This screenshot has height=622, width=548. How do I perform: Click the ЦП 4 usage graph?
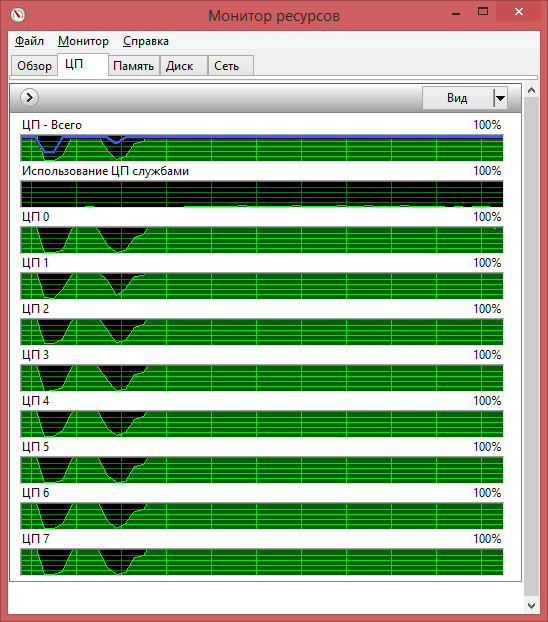click(x=262, y=424)
